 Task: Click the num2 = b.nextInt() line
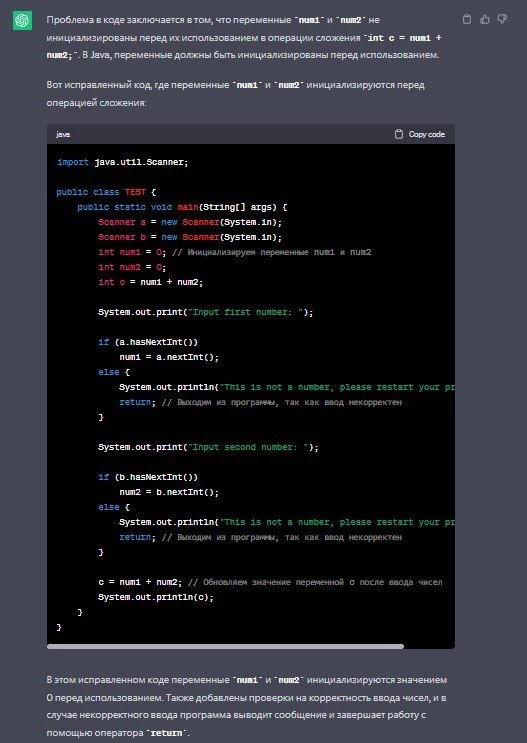[x=169, y=492]
